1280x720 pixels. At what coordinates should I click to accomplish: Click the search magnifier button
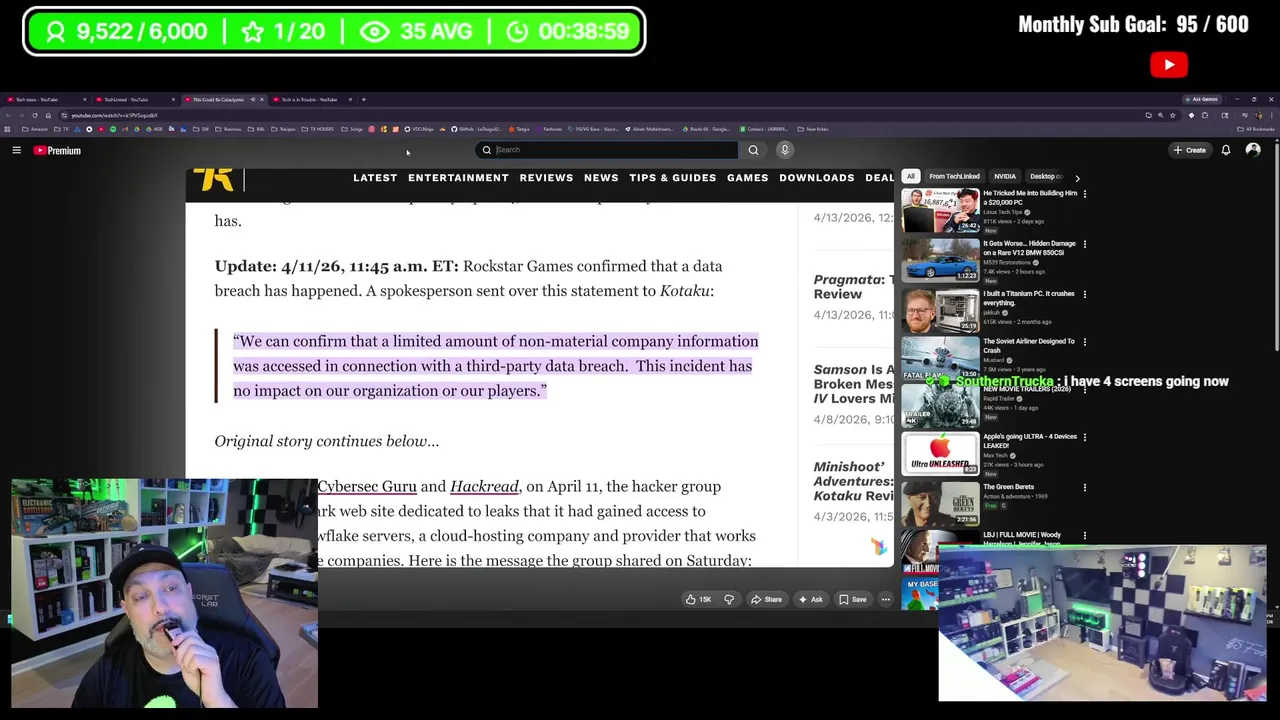[x=753, y=150]
